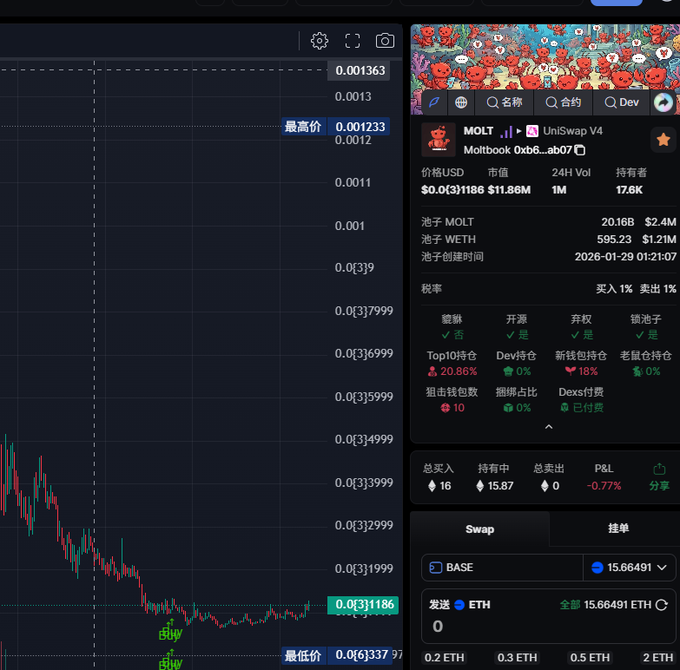Click the rainbow share arrow icon
The image size is (680, 670).
point(663,102)
